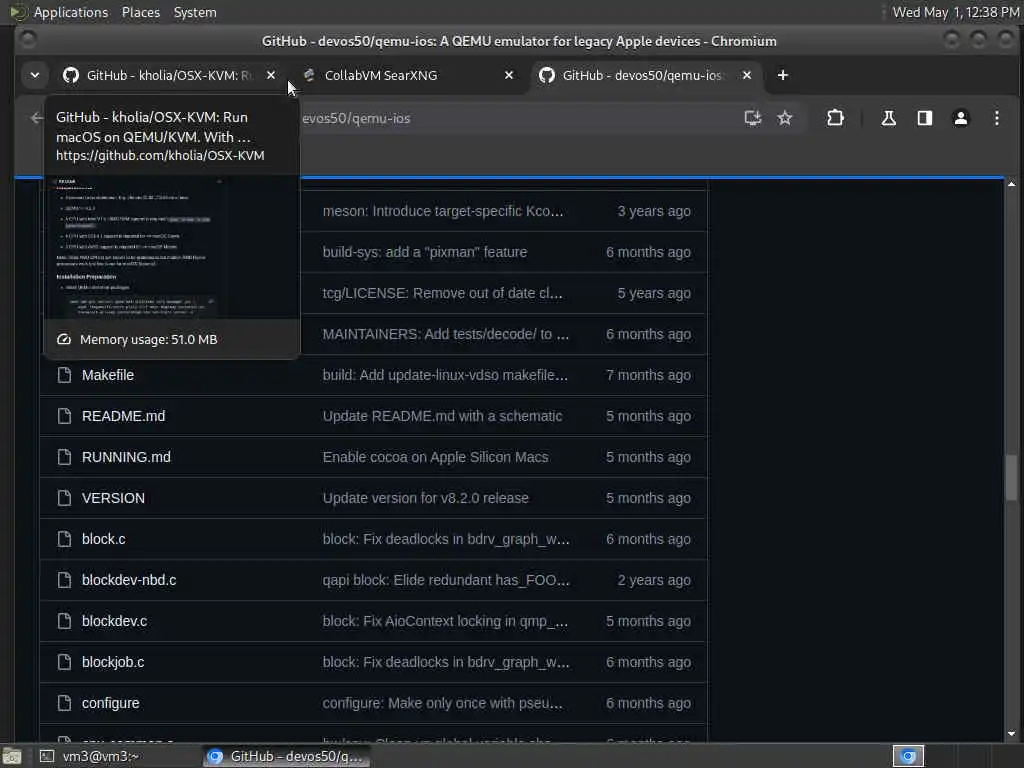Image resolution: width=1024 pixels, height=768 pixels.
Task: Open commit 'Enable cocoa on Apple Silicon Macs'
Action: tap(435, 457)
